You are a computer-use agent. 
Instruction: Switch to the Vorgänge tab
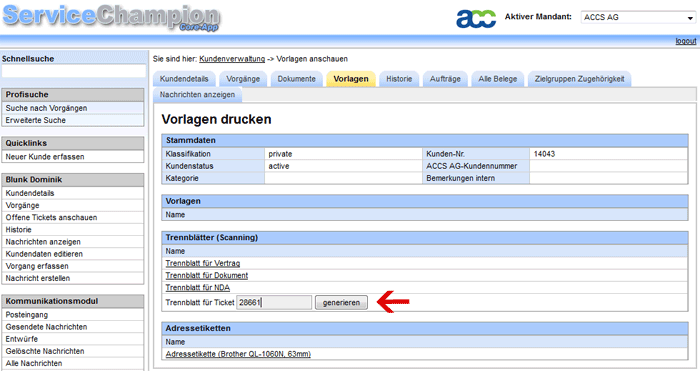pos(243,79)
